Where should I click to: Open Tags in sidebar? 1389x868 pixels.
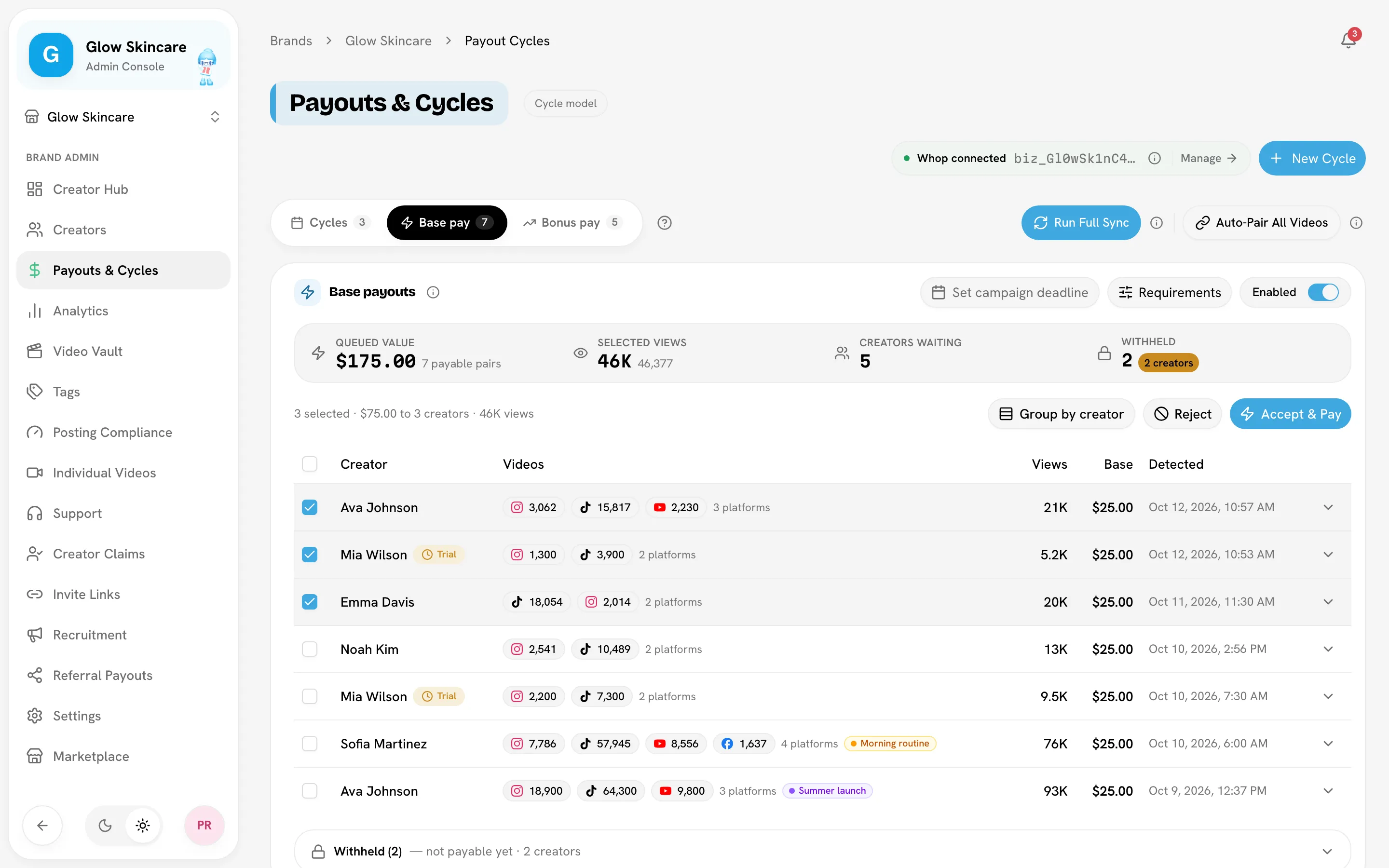[x=123, y=392]
